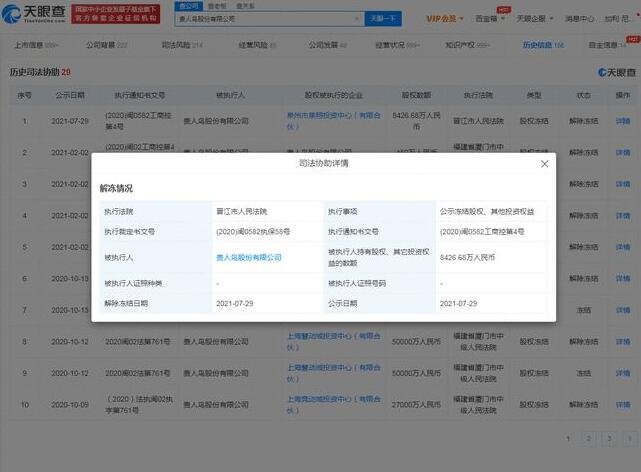Open 详情 link for table row 3

pyautogui.click(x=623, y=184)
